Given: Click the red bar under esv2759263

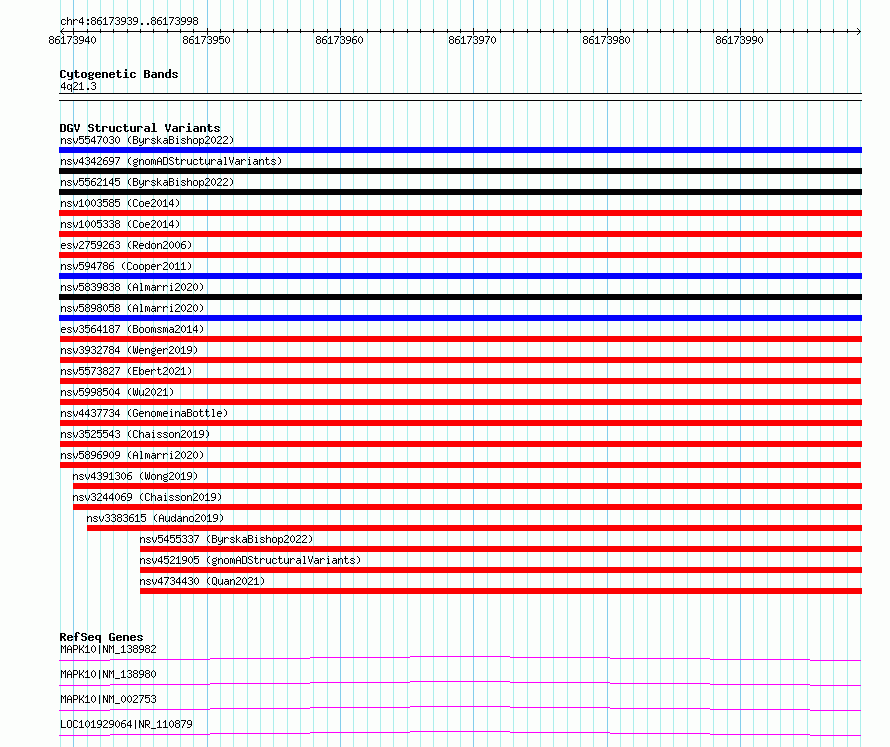Looking at the screenshot, I should point(460,255).
